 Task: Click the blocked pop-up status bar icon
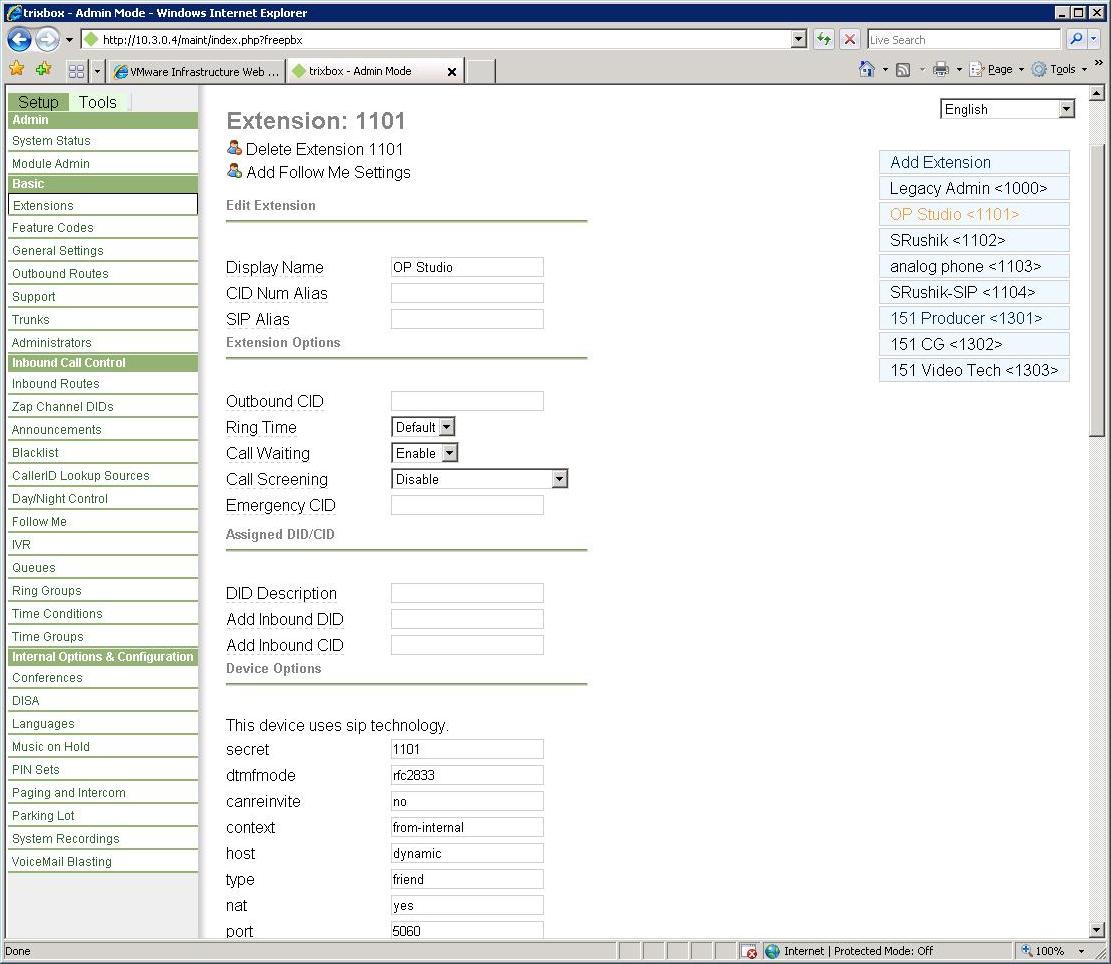pos(749,951)
